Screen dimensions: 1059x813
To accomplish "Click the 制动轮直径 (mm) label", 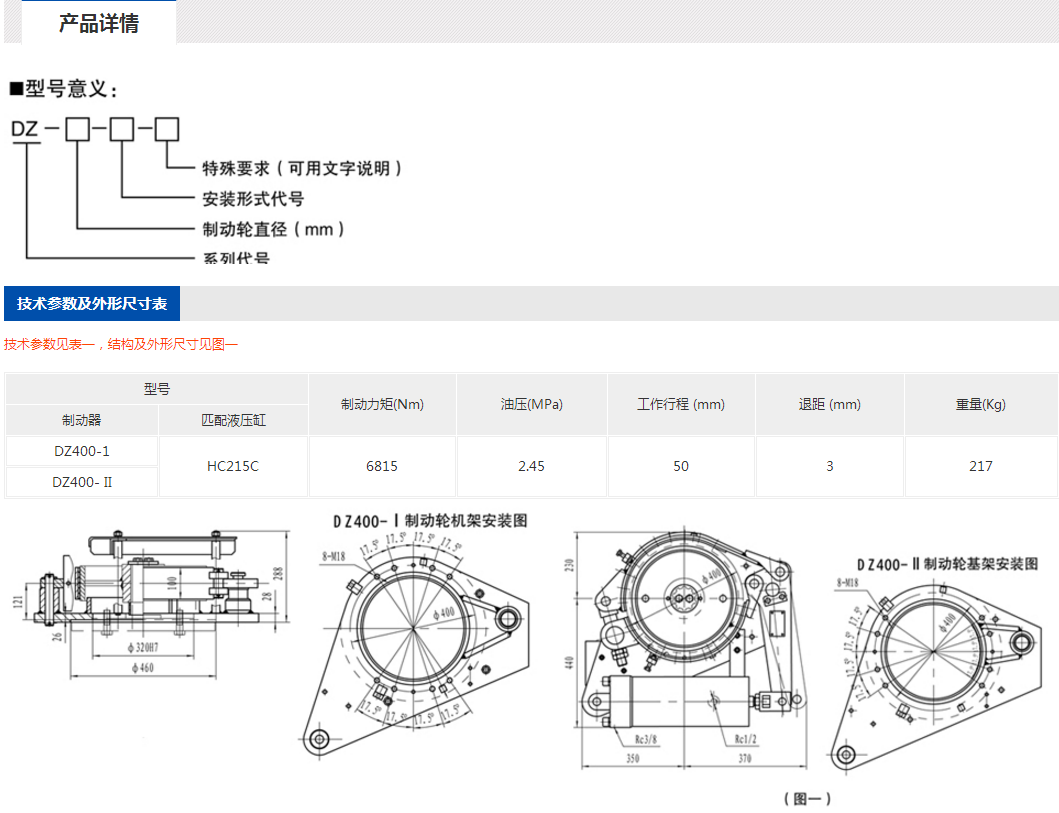I will click(x=274, y=229).
